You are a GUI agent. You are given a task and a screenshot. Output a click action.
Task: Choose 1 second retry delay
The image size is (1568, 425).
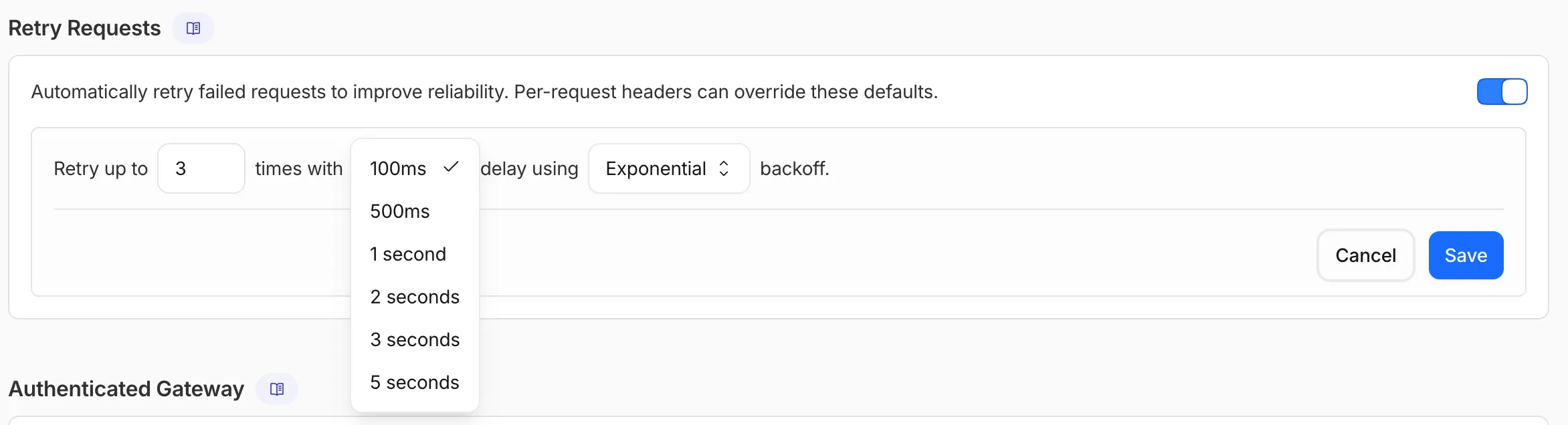pos(407,254)
